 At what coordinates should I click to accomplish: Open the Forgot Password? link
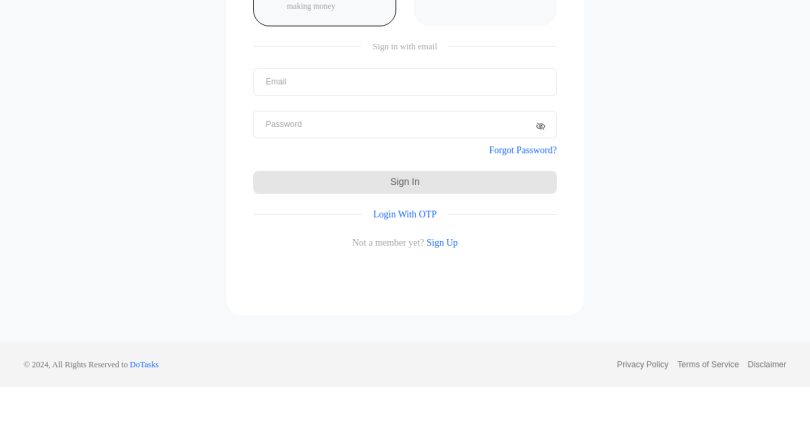pyautogui.click(x=523, y=150)
